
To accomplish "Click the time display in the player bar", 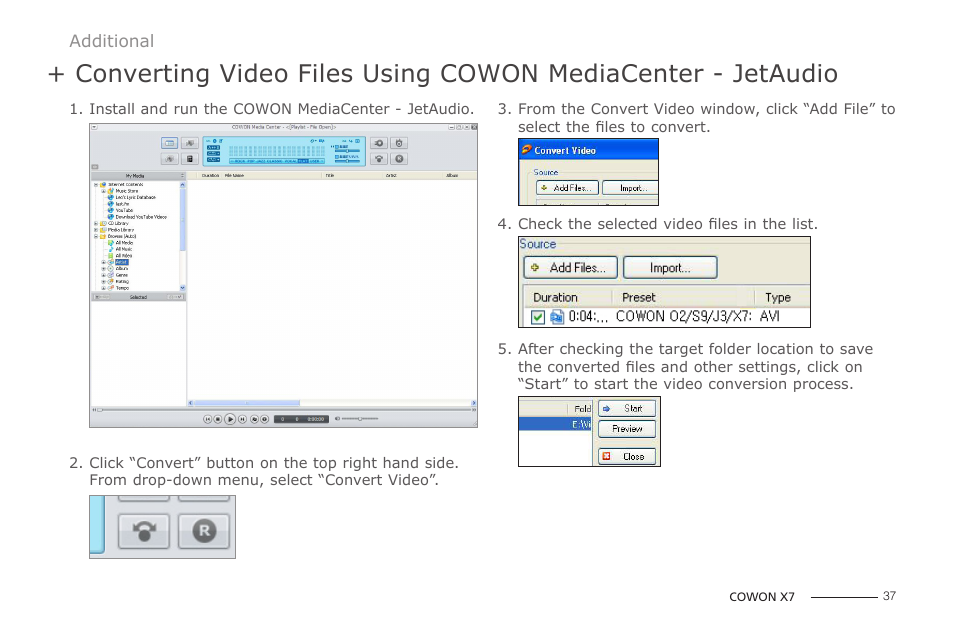I will [301, 419].
